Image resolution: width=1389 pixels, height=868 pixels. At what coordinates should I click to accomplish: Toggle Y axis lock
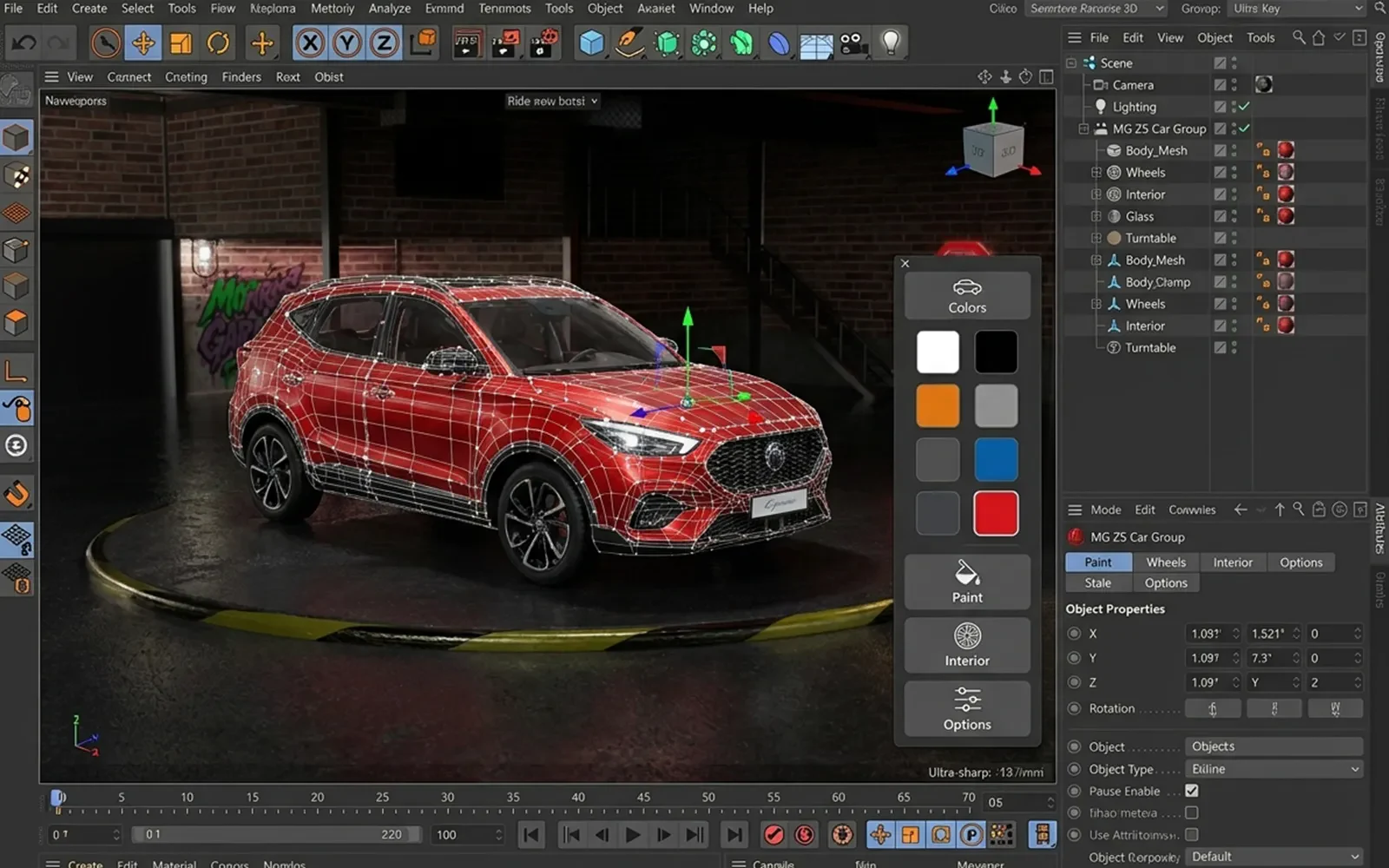pos(346,42)
